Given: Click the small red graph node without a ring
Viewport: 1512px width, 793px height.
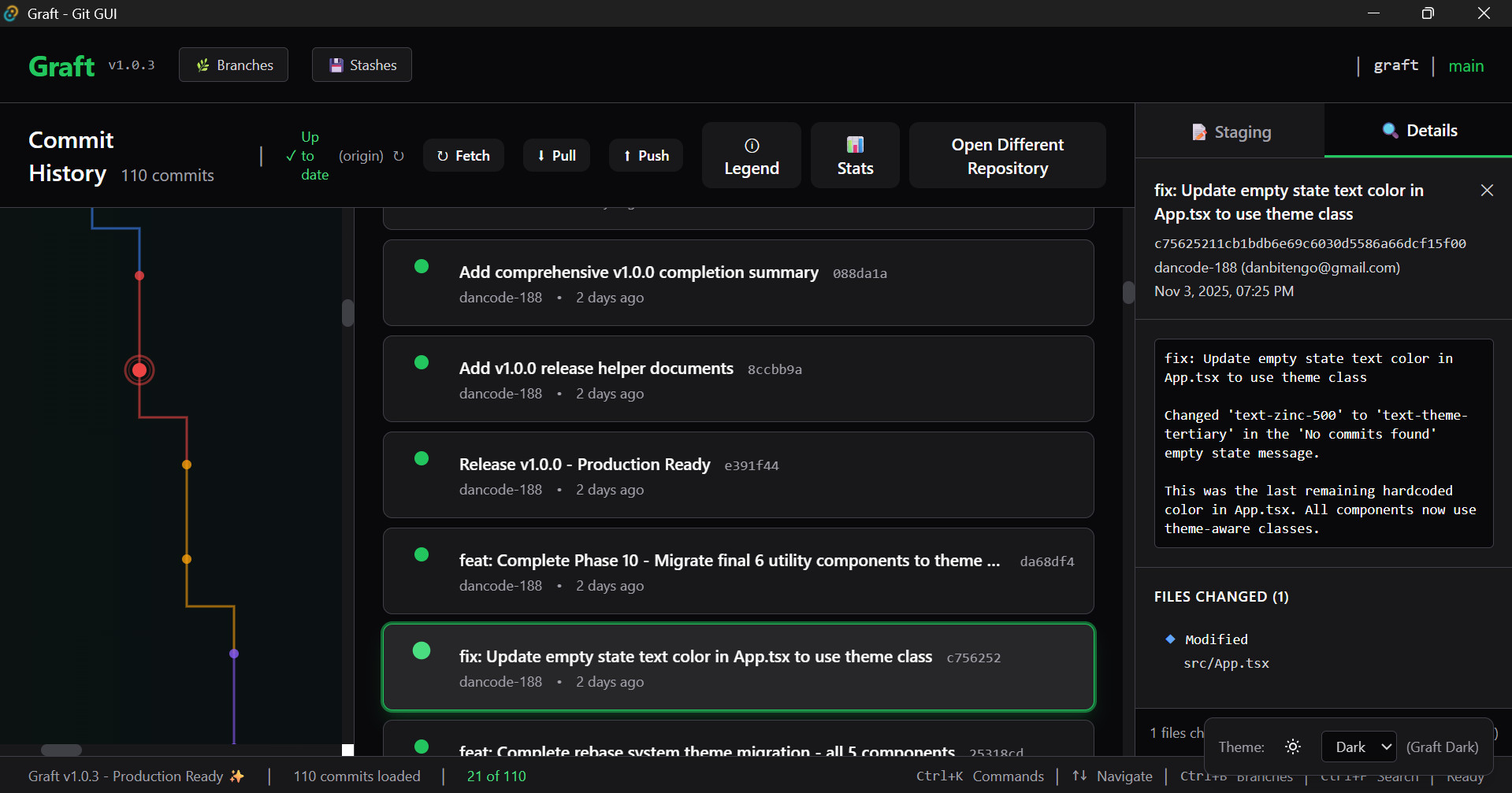Looking at the screenshot, I should coord(139,276).
